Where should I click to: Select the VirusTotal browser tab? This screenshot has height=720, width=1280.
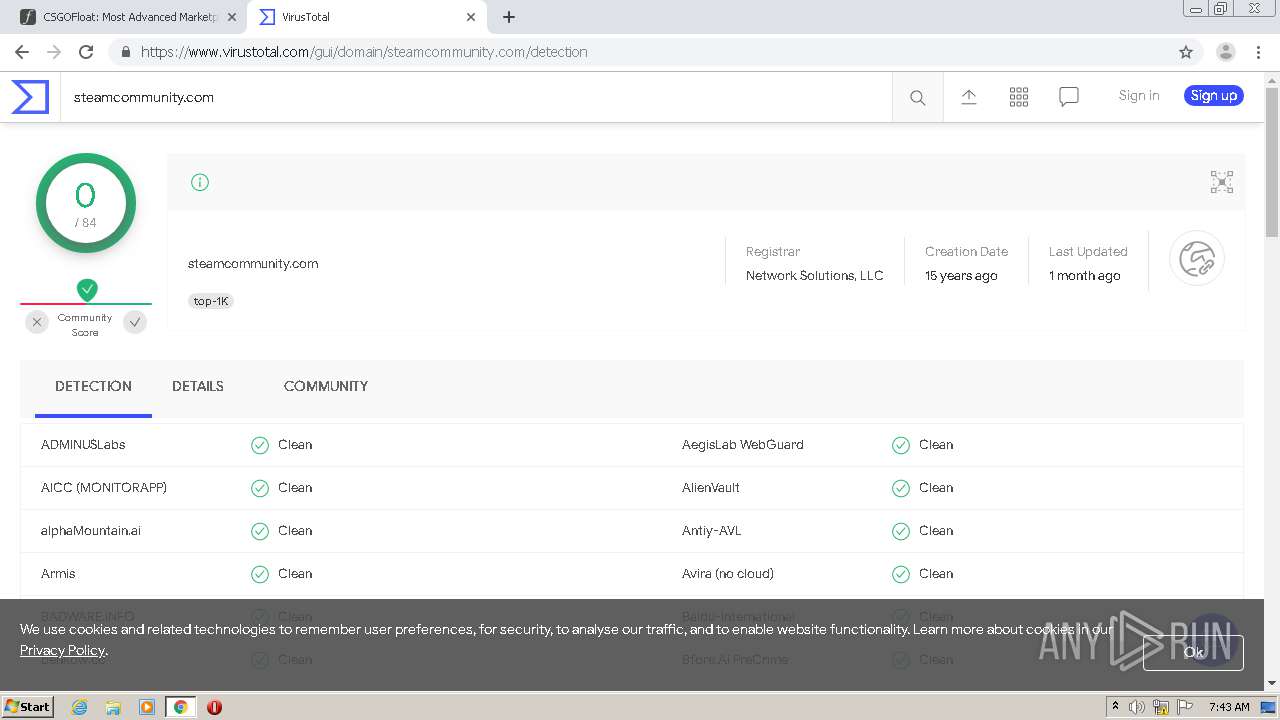[x=368, y=17]
